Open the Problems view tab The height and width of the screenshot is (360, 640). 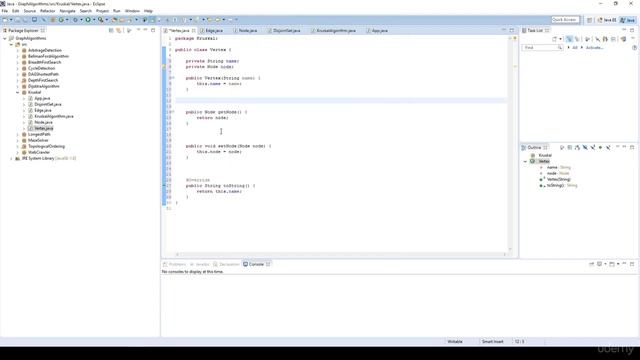coord(174,264)
